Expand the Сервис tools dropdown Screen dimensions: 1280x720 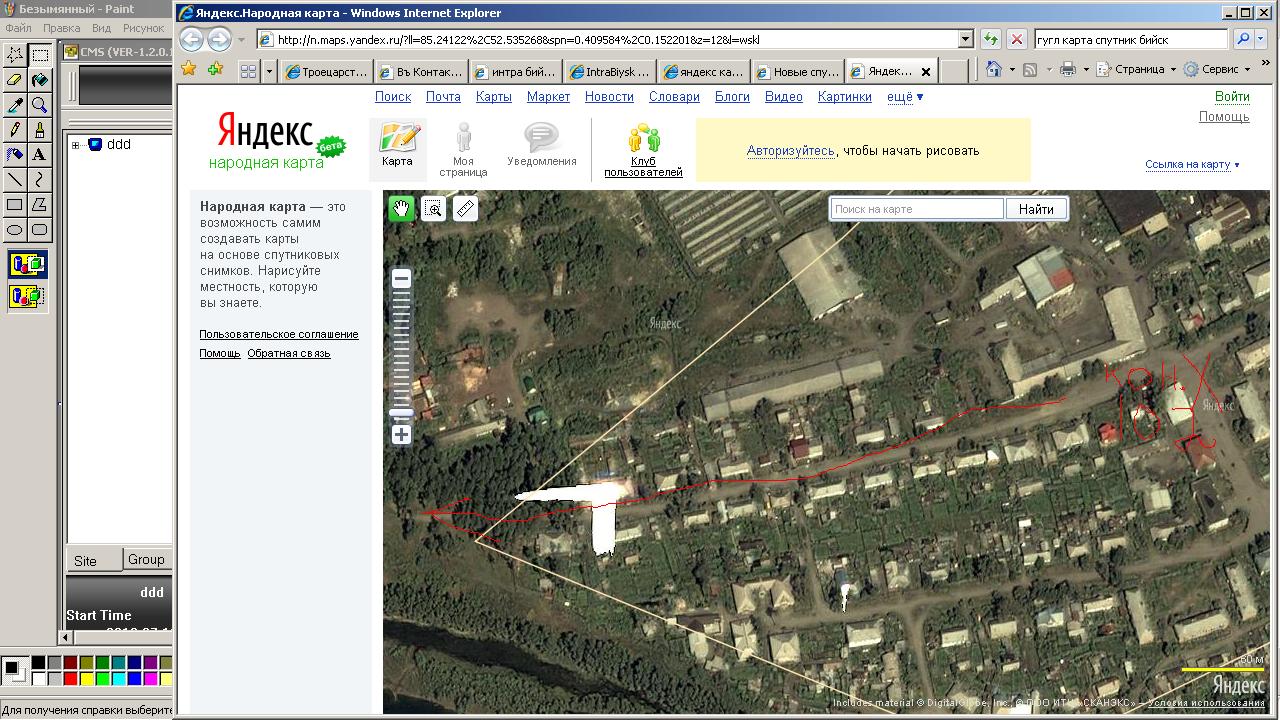(1247, 70)
